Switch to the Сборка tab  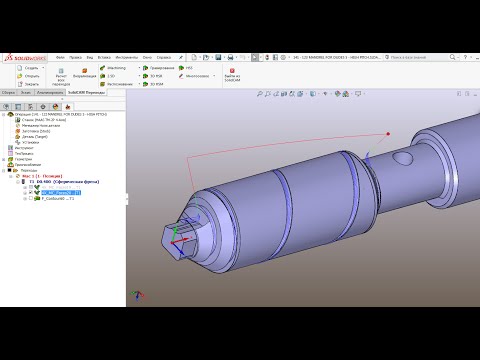[8, 92]
